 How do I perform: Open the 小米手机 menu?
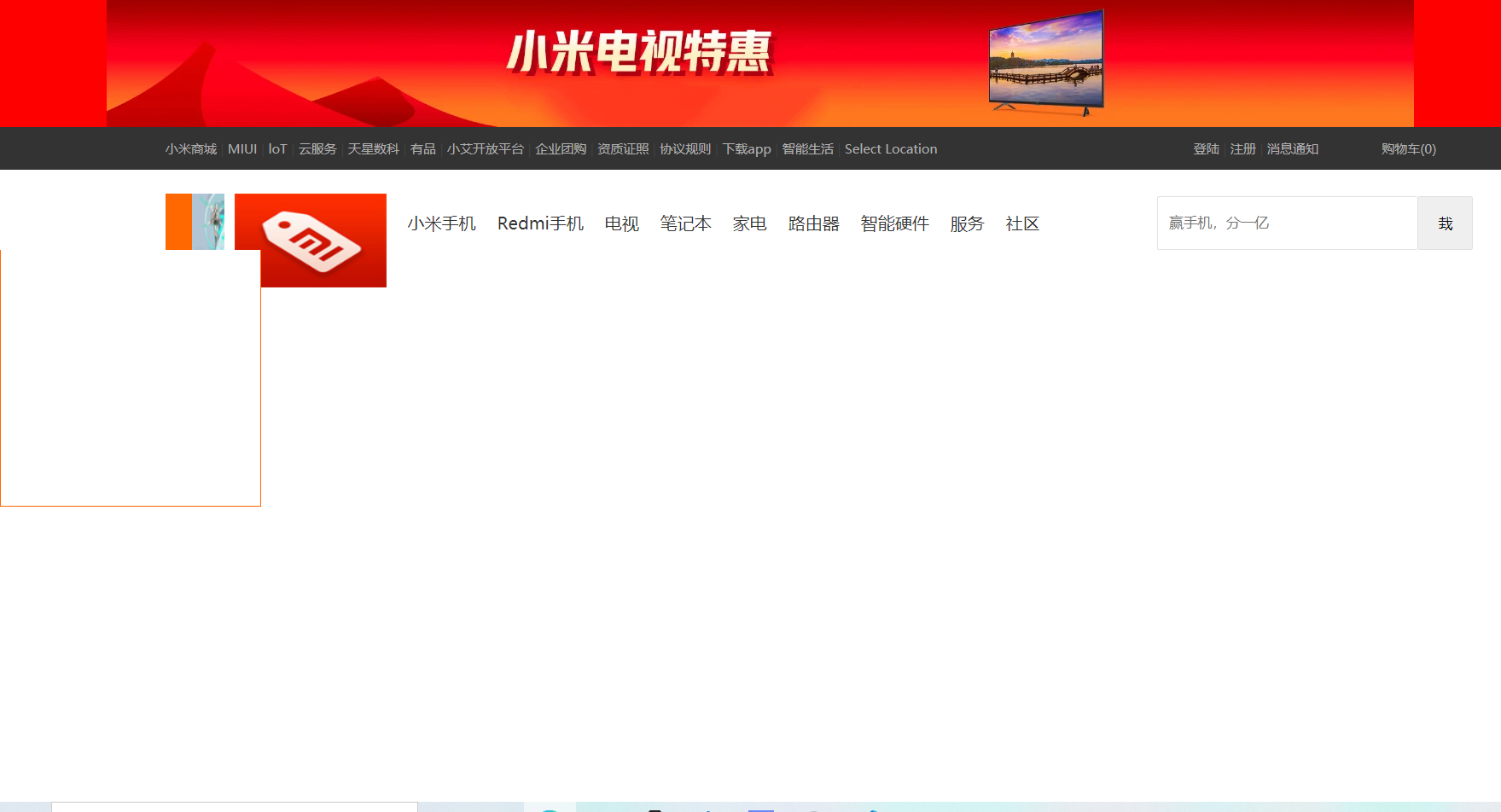coord(442,223)
